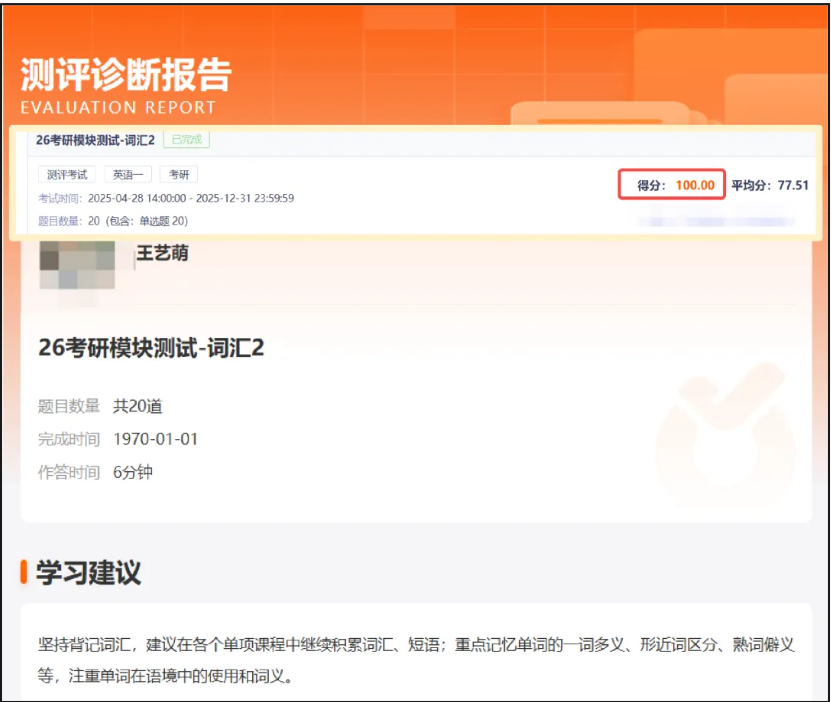
Task: Click the study advice paragraph beginning 坚持背记词汇
Action: pyautogui.click(x=416, y=660)
